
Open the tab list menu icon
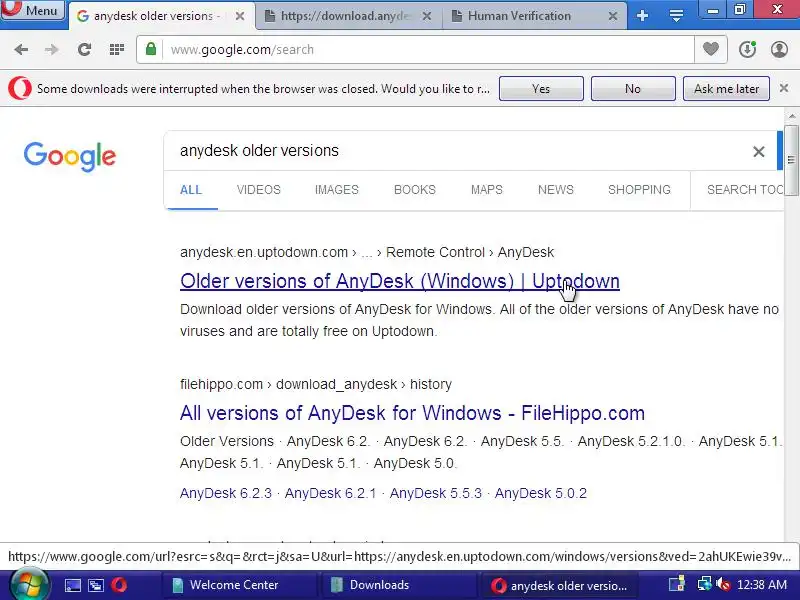[x=676, y=16]
